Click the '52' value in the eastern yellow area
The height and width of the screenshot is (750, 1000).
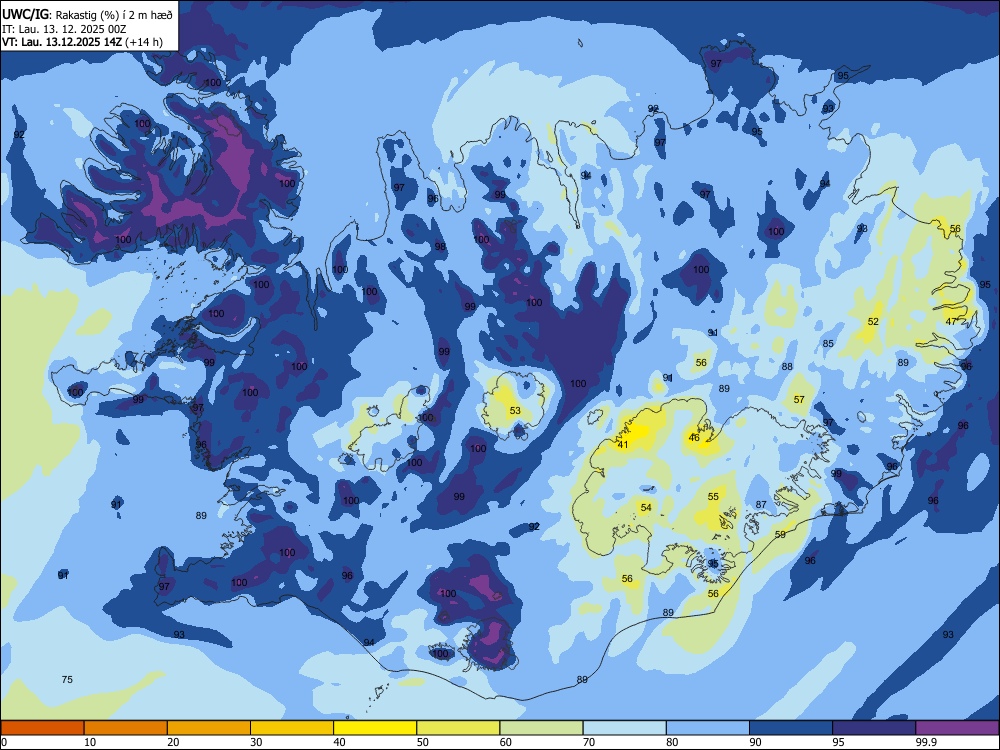coord(873,321)
